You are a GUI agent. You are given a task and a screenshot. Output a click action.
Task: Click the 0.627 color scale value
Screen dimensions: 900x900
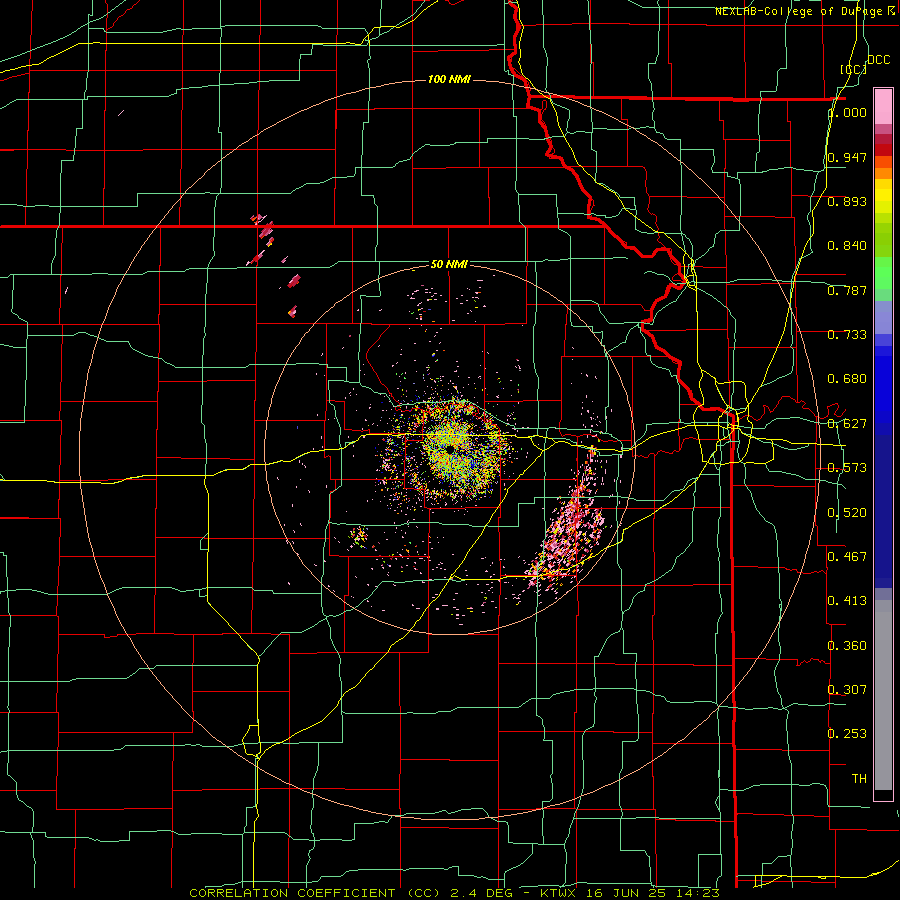847,424
